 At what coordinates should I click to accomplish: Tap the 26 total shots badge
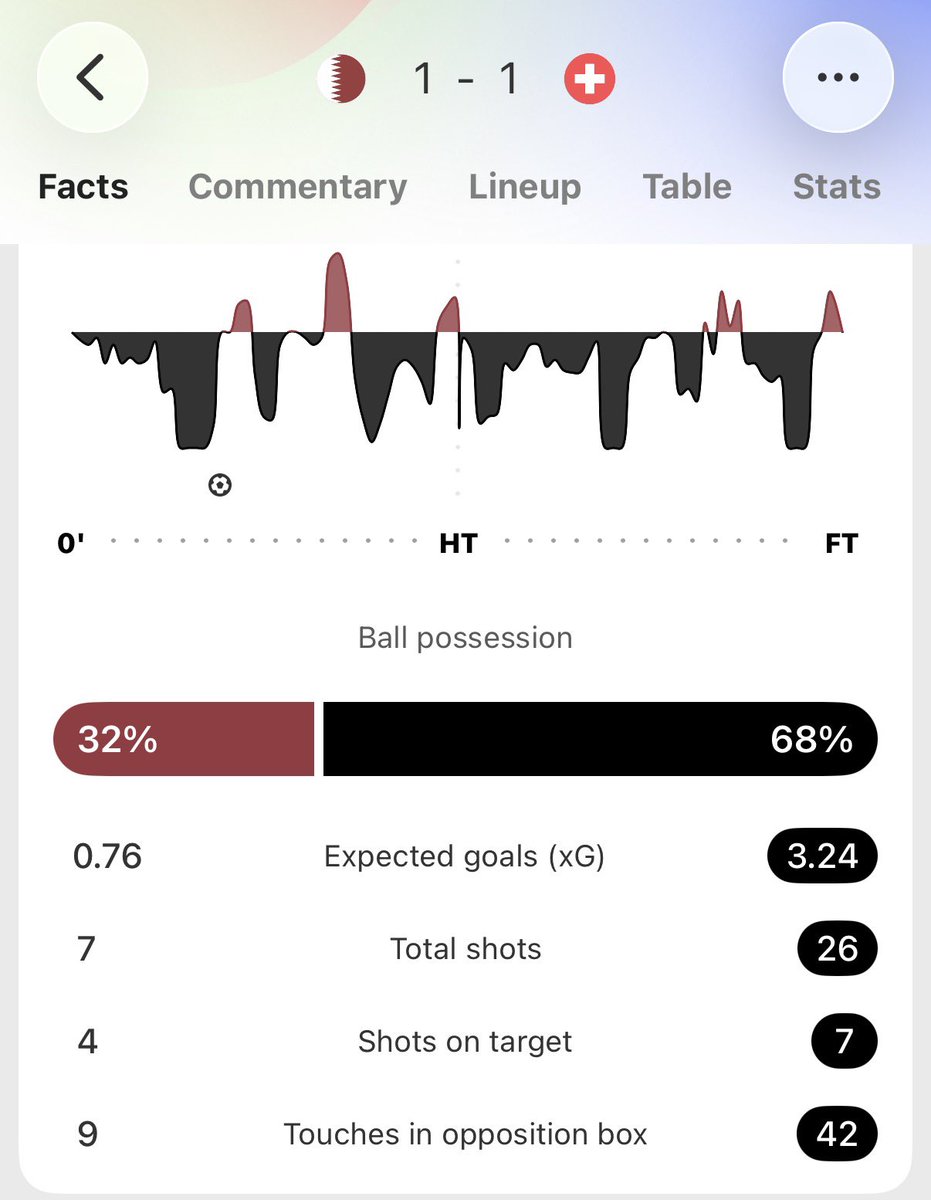tap(837, 949)
